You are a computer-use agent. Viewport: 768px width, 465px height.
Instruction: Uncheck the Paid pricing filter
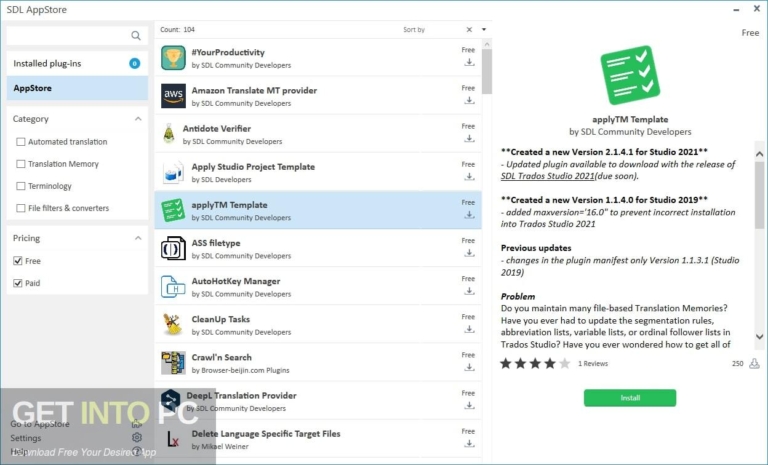coord(18,283)
